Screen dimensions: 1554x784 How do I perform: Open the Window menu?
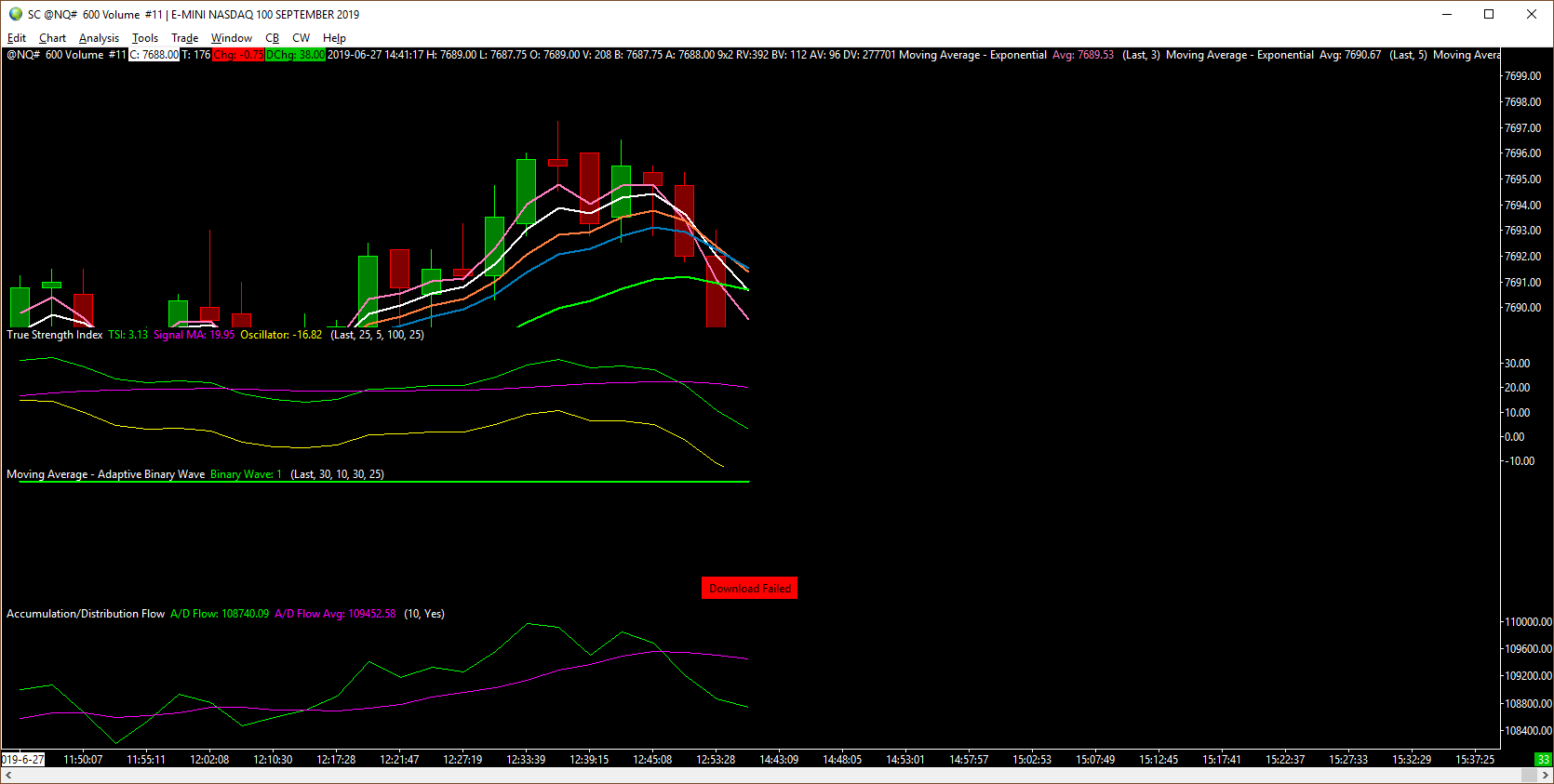point(231,38)
